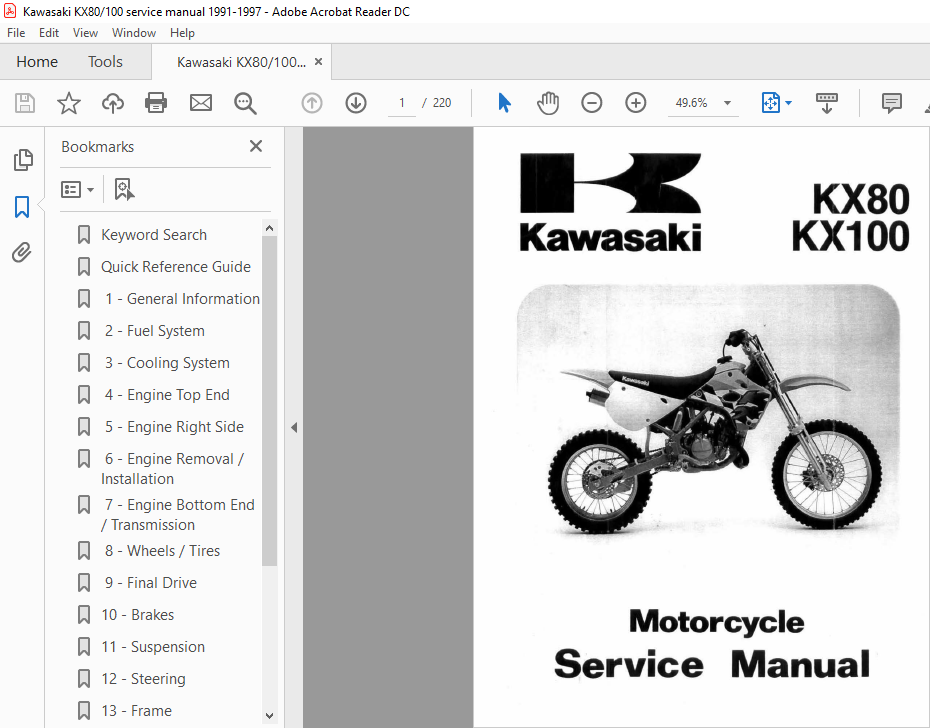Go to previous page up arrow
930x728 pixels.
point(312,103)
